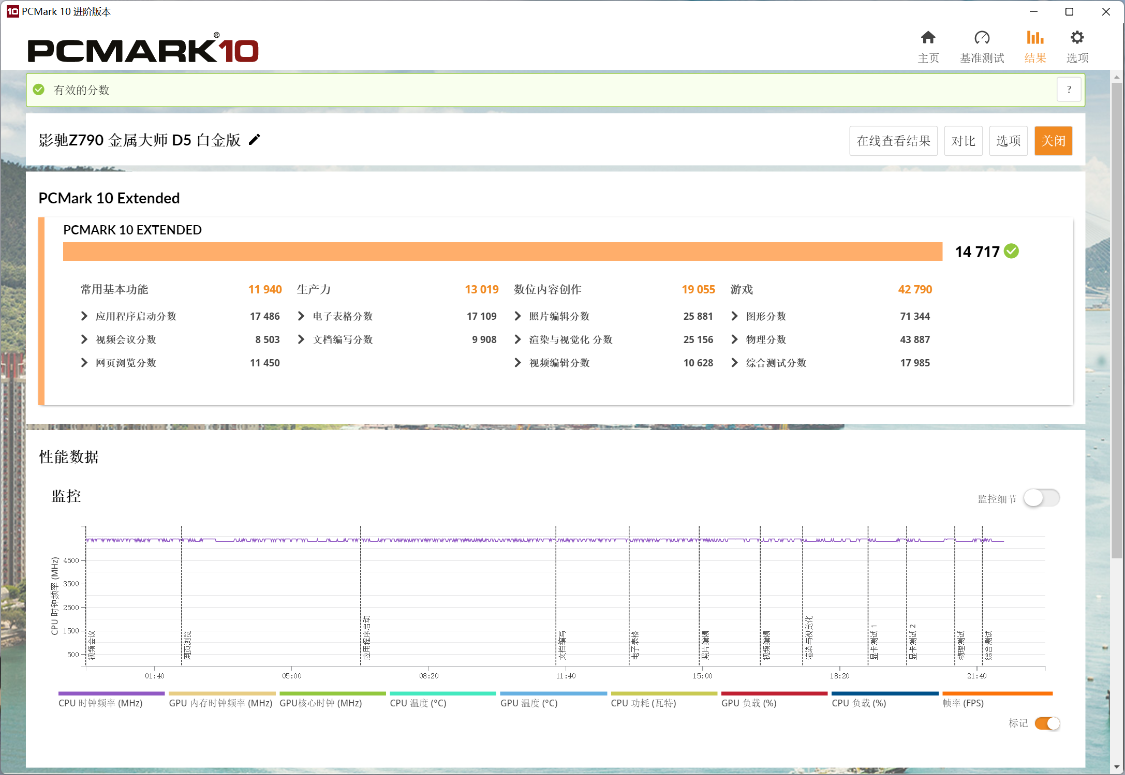The image size is (1125, 775).
Task: Select the Results (结果) bar chart icon
Action: [1035, 38]
